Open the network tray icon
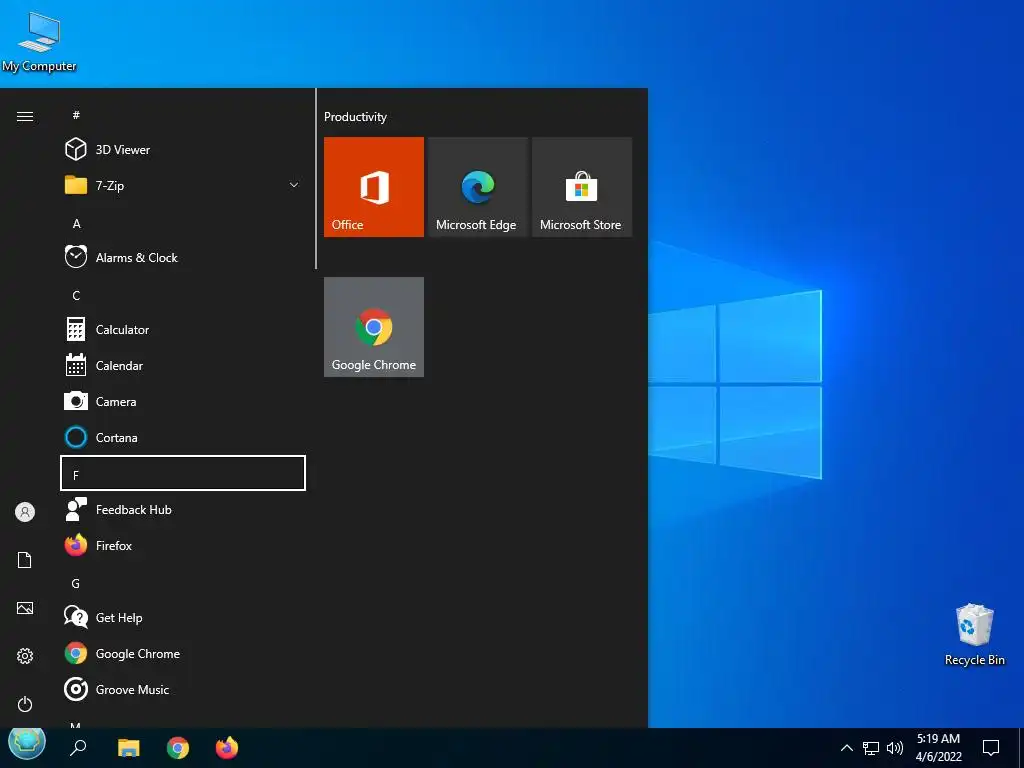The width and height of the screenshot is (1024, 768). pos(871,748)
